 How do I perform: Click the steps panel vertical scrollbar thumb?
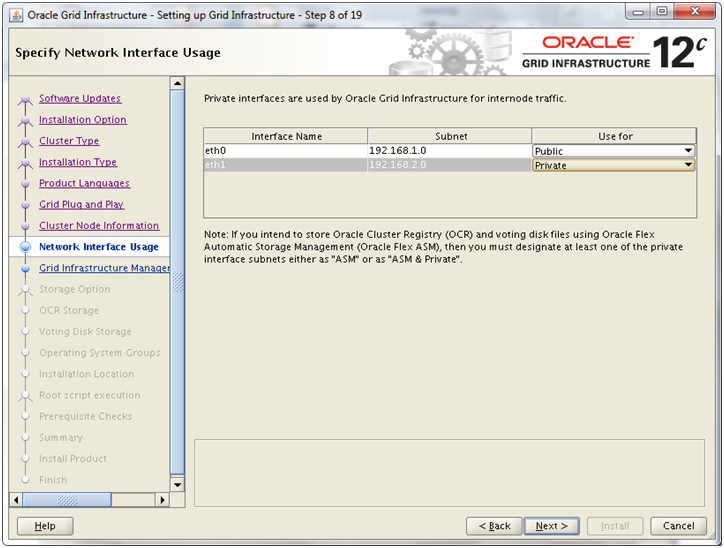click(x=177, y=282)
